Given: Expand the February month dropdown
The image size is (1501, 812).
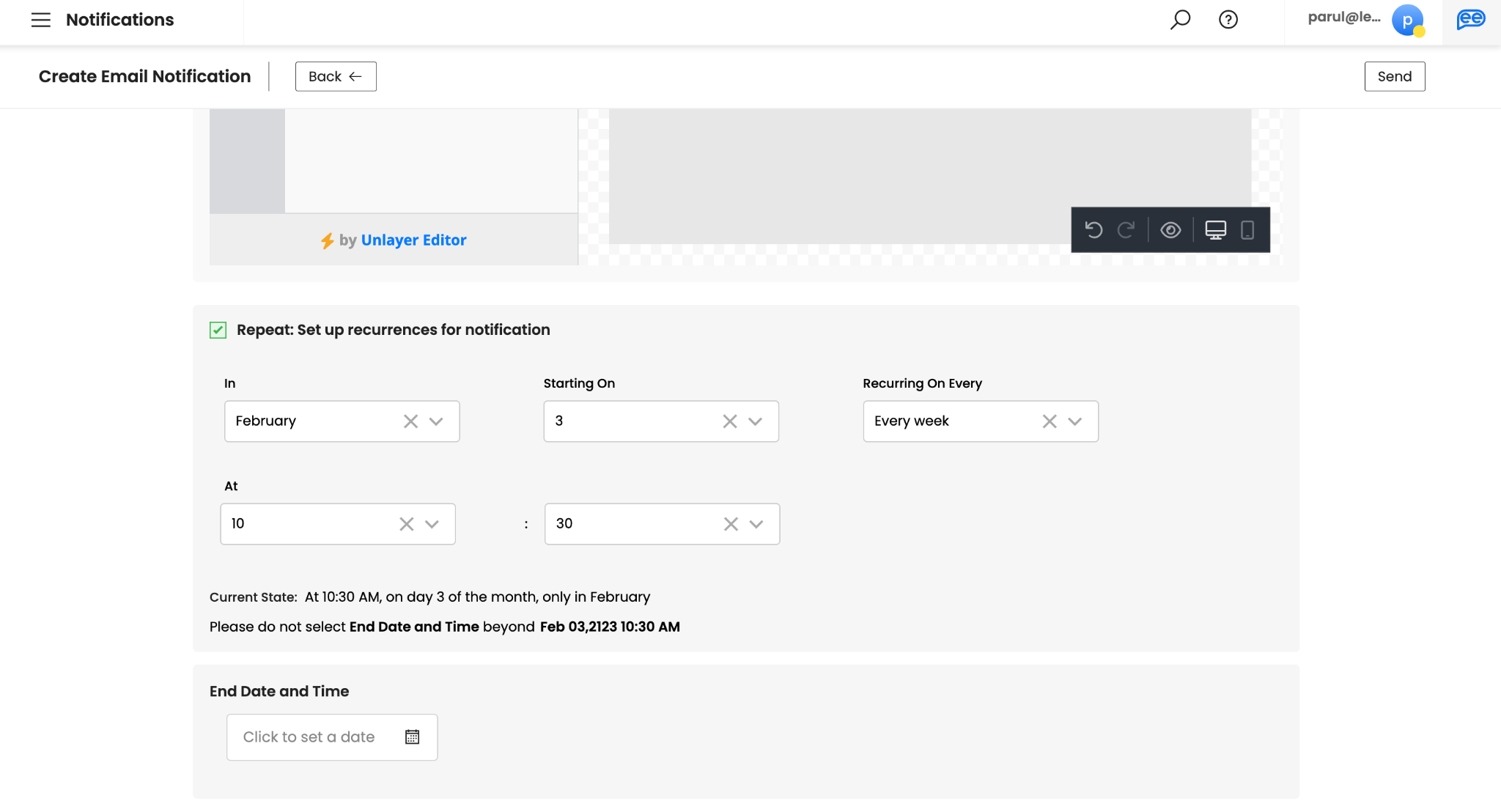Looking at the screenshot, I should 436,421.
